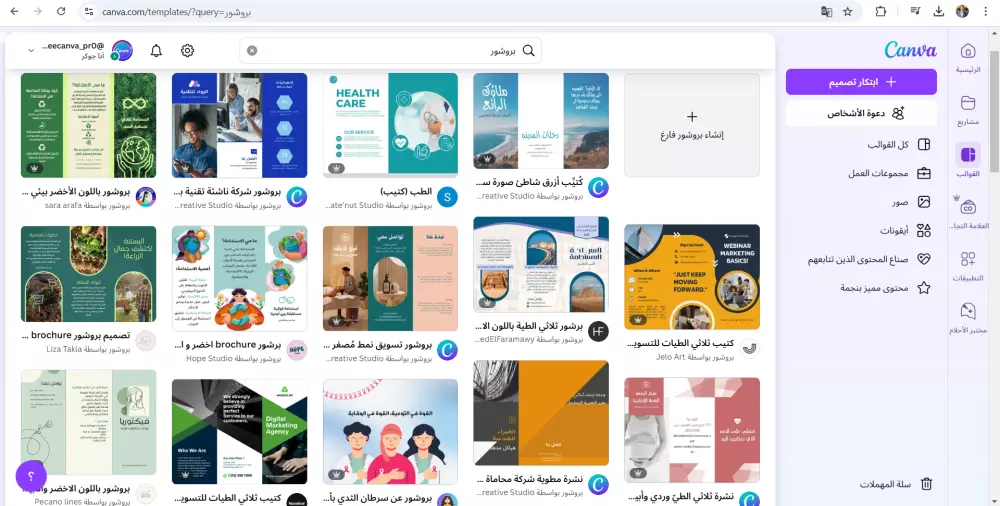Bookmark this page with the star icon
The height and width of the screenshot is (506, 1000).
[x=848, y=11]
